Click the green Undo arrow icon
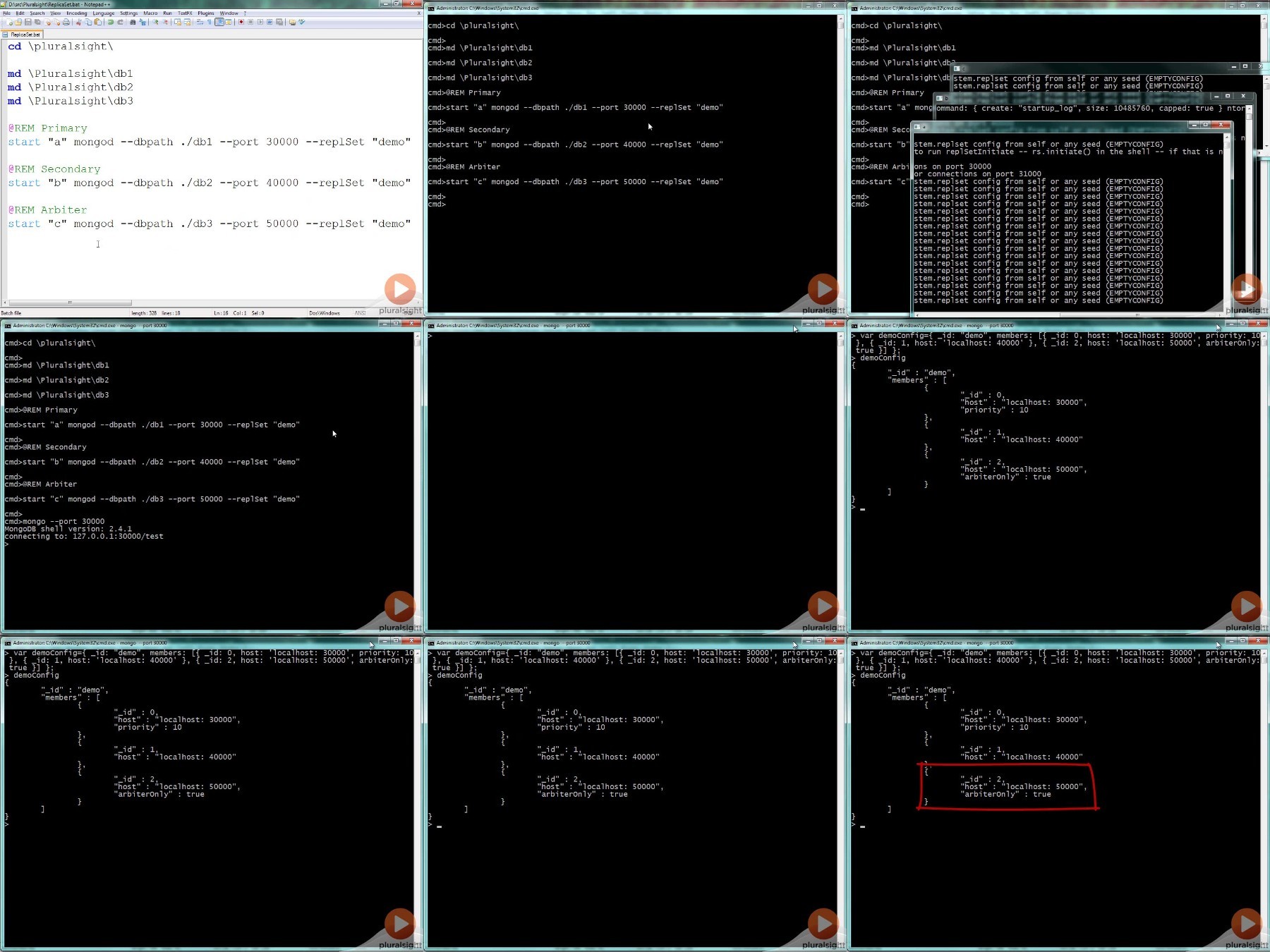 (111, 22)
